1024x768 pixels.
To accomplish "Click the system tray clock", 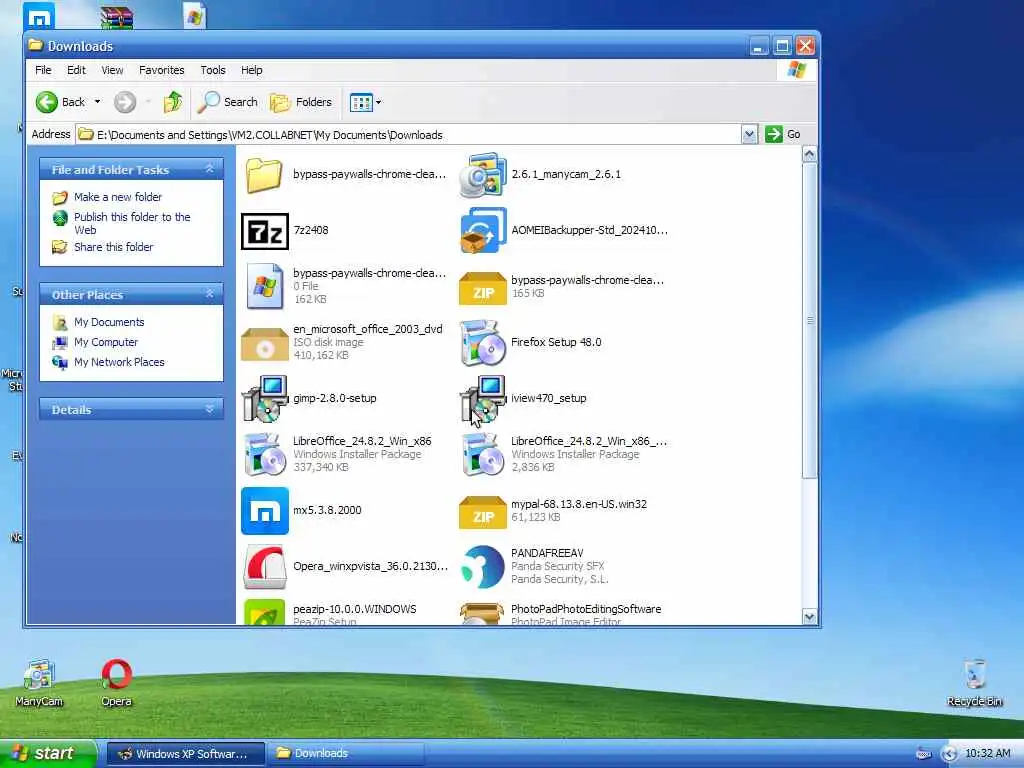I will pyautogui.click(x=987, y=753).
